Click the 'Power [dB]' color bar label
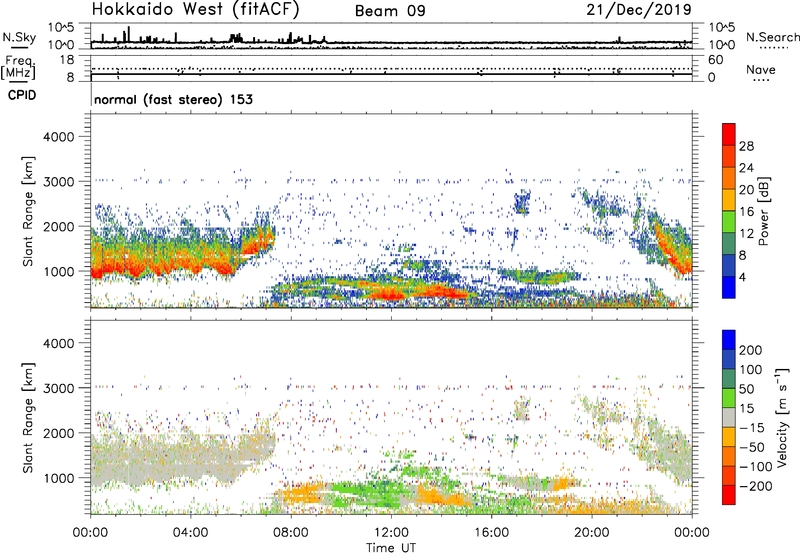 tap(764, 211)
